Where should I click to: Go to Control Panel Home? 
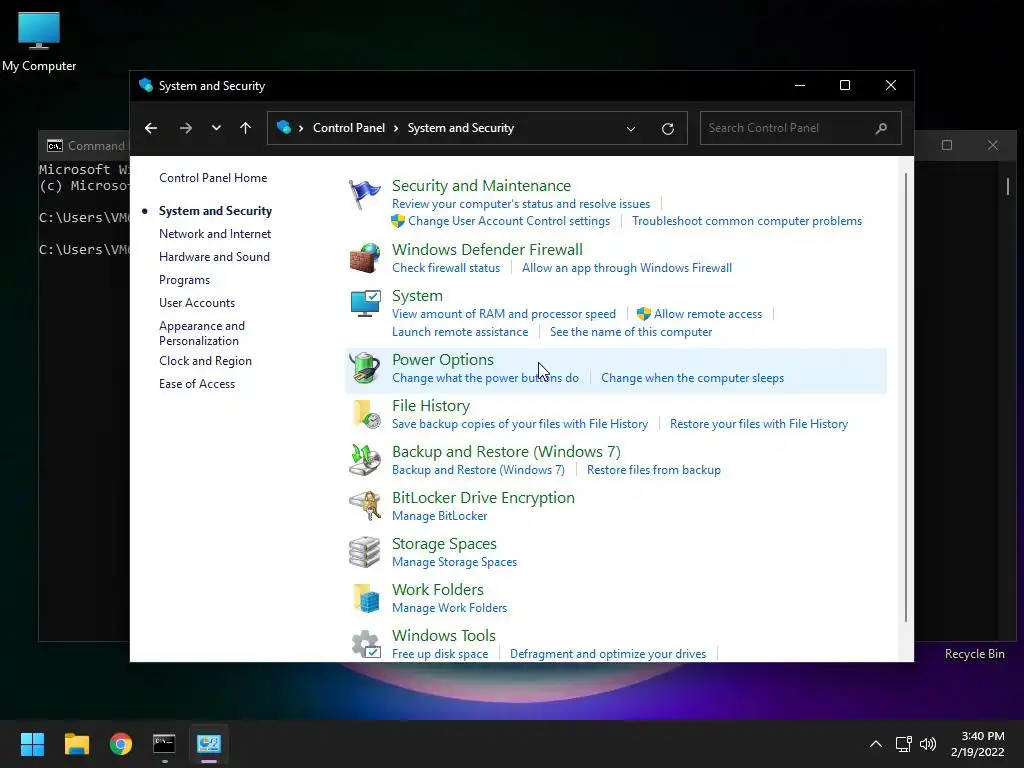point(213,178)
